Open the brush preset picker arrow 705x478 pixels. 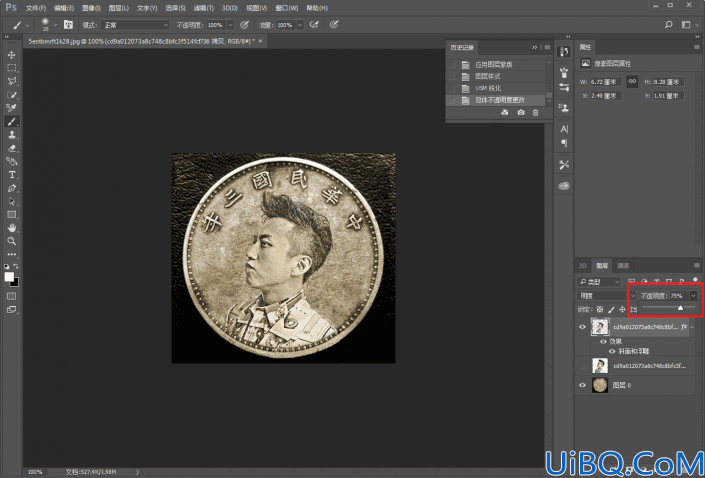coord(55,25)
